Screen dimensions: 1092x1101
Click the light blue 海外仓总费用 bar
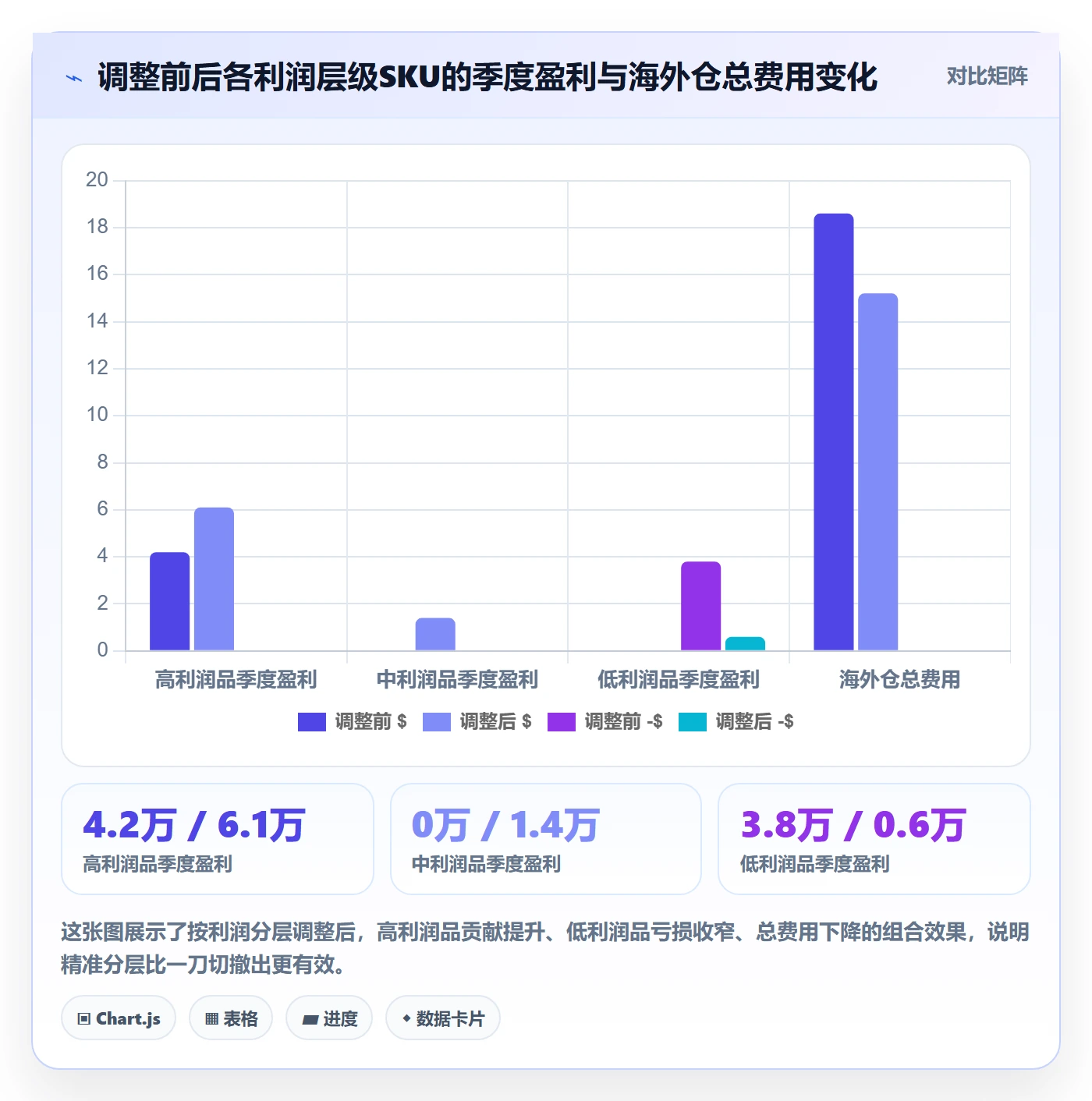(x=878, y=472)
